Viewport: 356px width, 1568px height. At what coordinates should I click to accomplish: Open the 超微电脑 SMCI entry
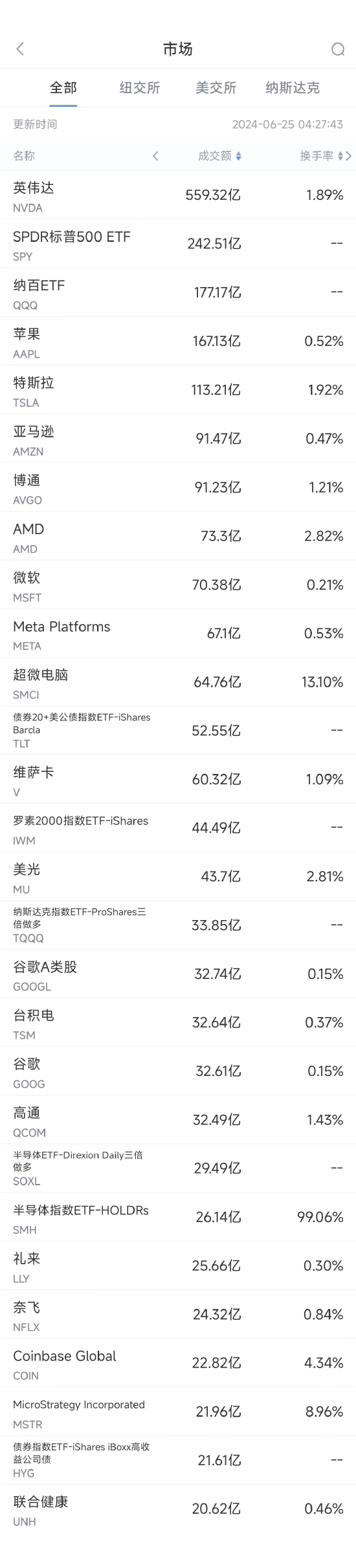[x=178, y=682]
